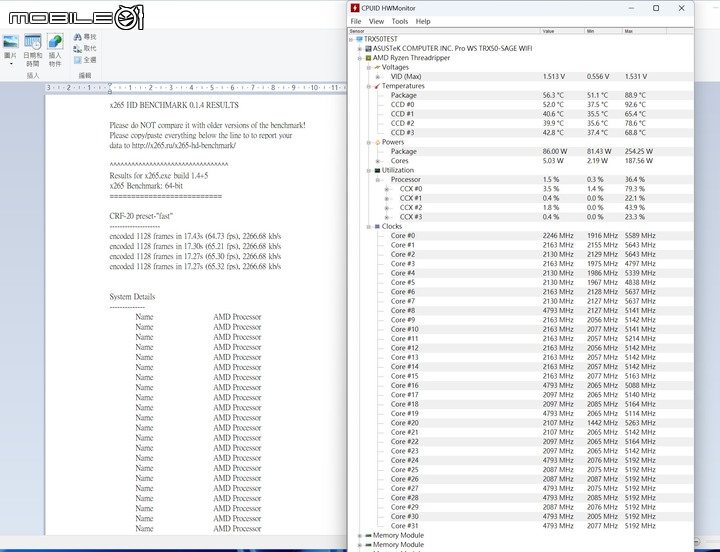This screenshot has width=720, height=552.
Task: Click the 'System Details' heading in document
Action: coord(132,297)
